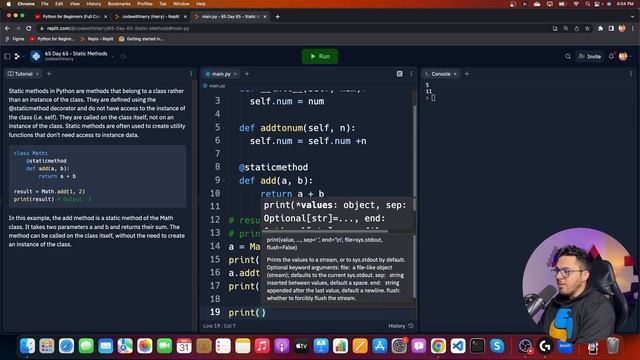Image resolution: width=640 pixels, height=360 pixels.
Task: Close the Console tab
Action: pyautogui.click(x=455, y=74)
